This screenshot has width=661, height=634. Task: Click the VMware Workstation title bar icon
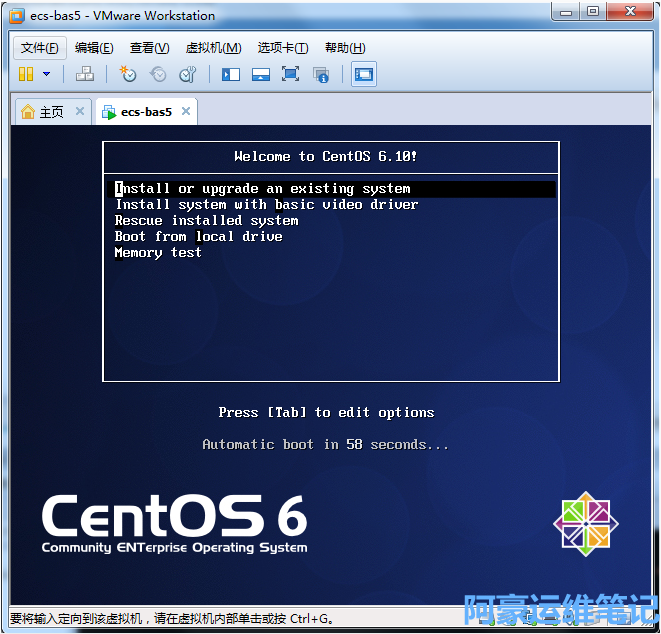[17, 15]
